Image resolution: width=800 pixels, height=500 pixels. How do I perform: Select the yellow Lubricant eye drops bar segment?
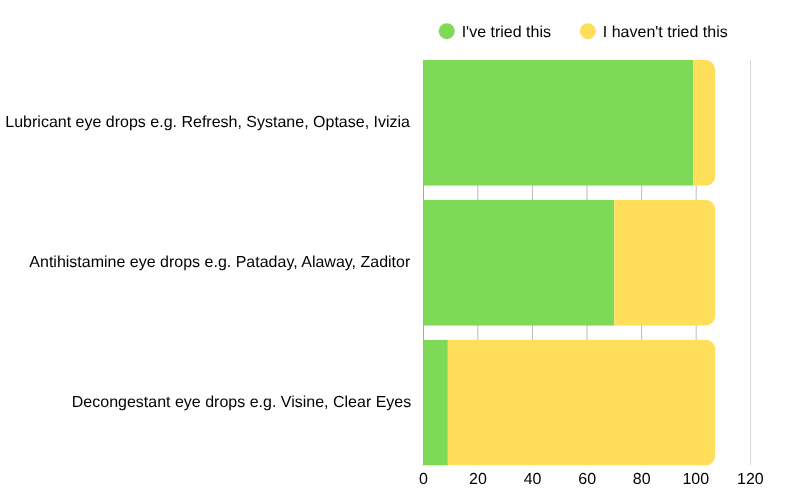pyautogui.click(x=704, y=122)
